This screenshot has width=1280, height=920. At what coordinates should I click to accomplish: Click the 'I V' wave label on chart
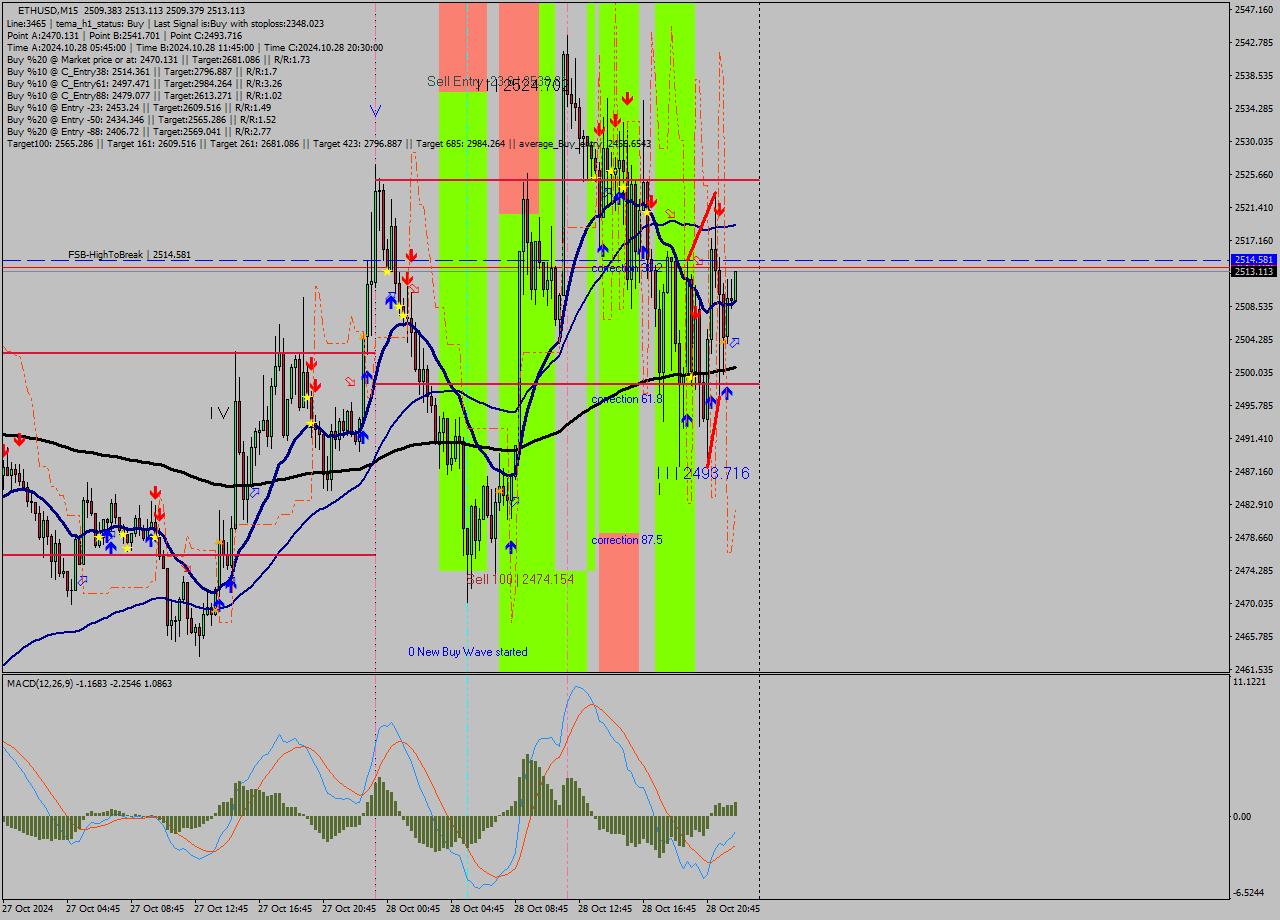click(x=219, y=413)
